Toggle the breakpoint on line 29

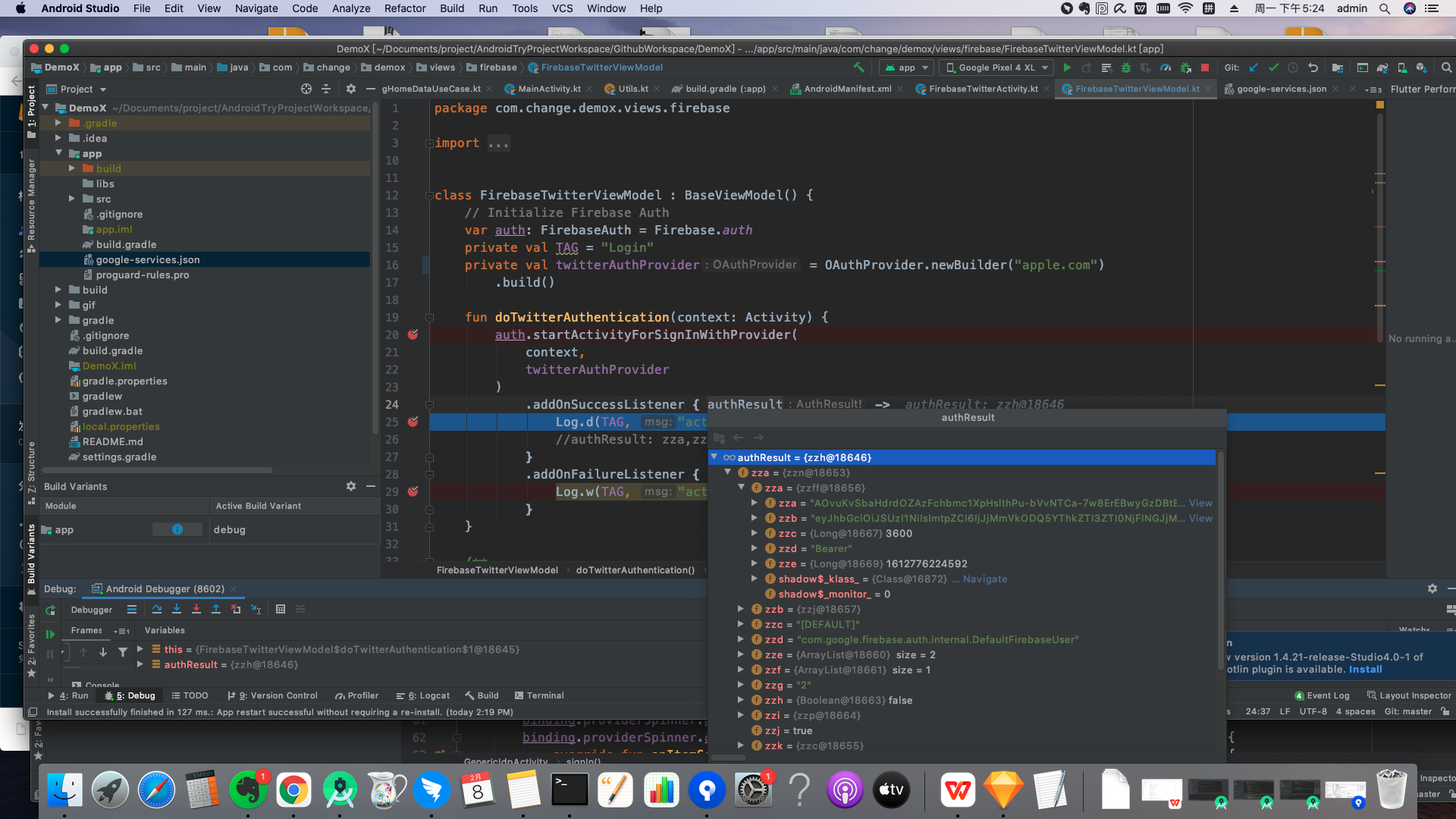pyautogui.click(x=413, y=491)
